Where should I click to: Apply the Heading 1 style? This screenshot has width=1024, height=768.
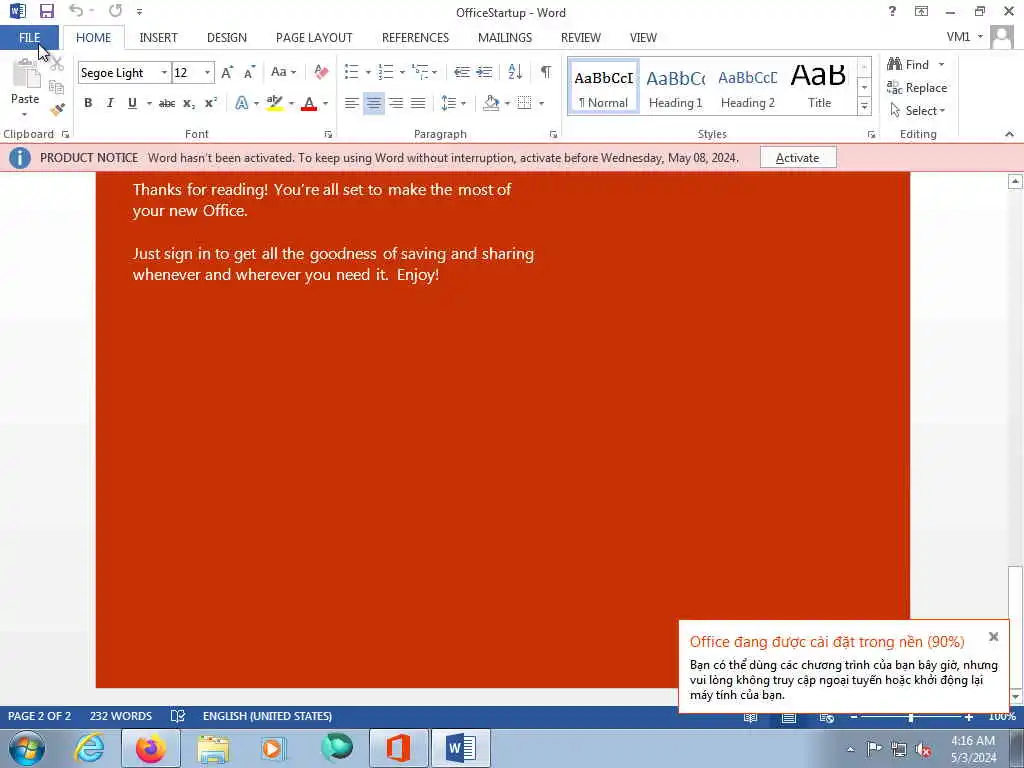click(x=675, y=88)
